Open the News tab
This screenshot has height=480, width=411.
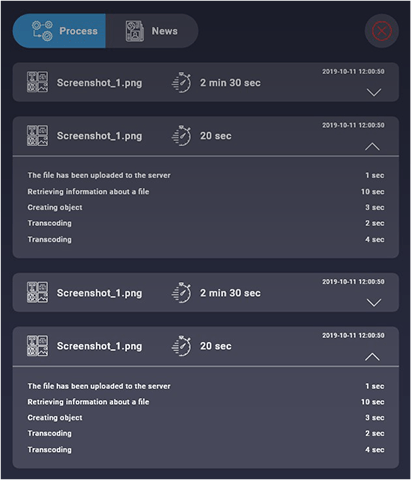152,31
